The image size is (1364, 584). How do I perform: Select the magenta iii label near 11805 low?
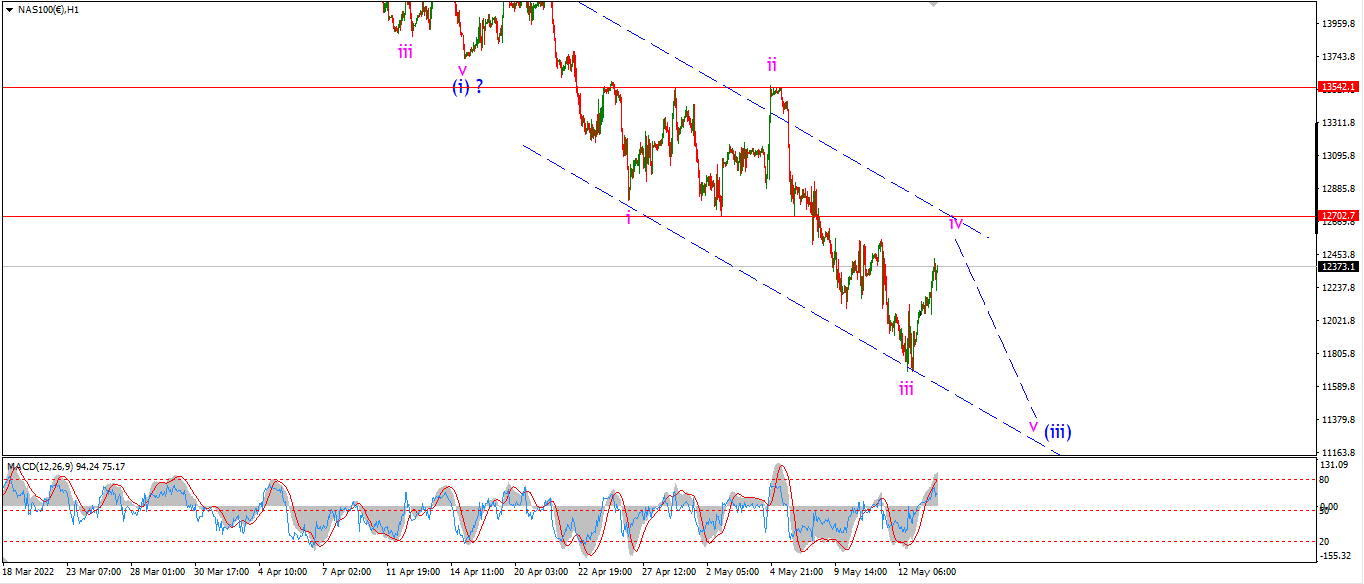click(906, 388)
